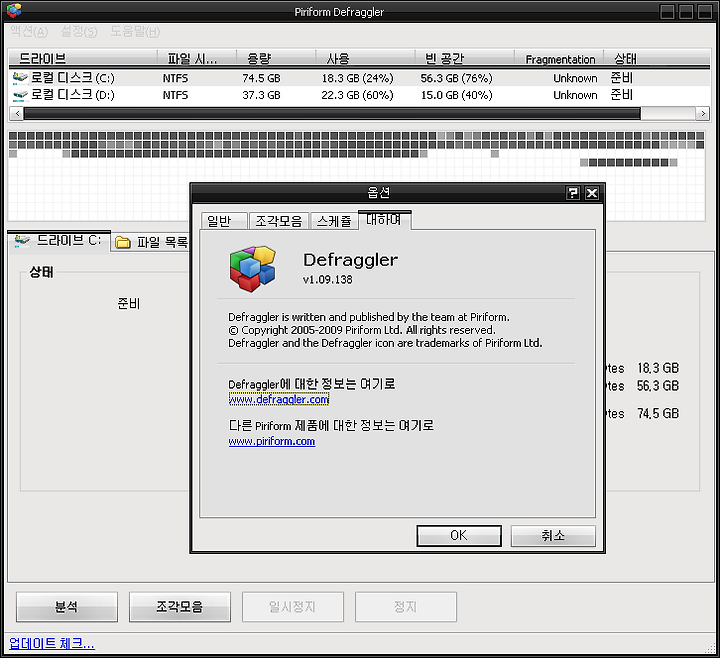720x658 pixels.
Task: Sort by the Fragmentation column header
Action: point(558,58)
